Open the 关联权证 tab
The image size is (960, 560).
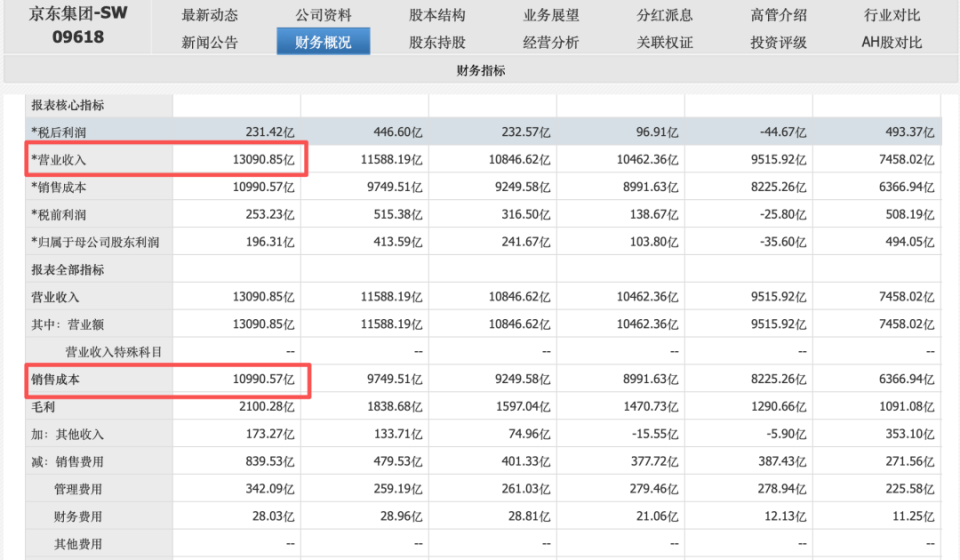pyautogui.click(x=664, y=42)
